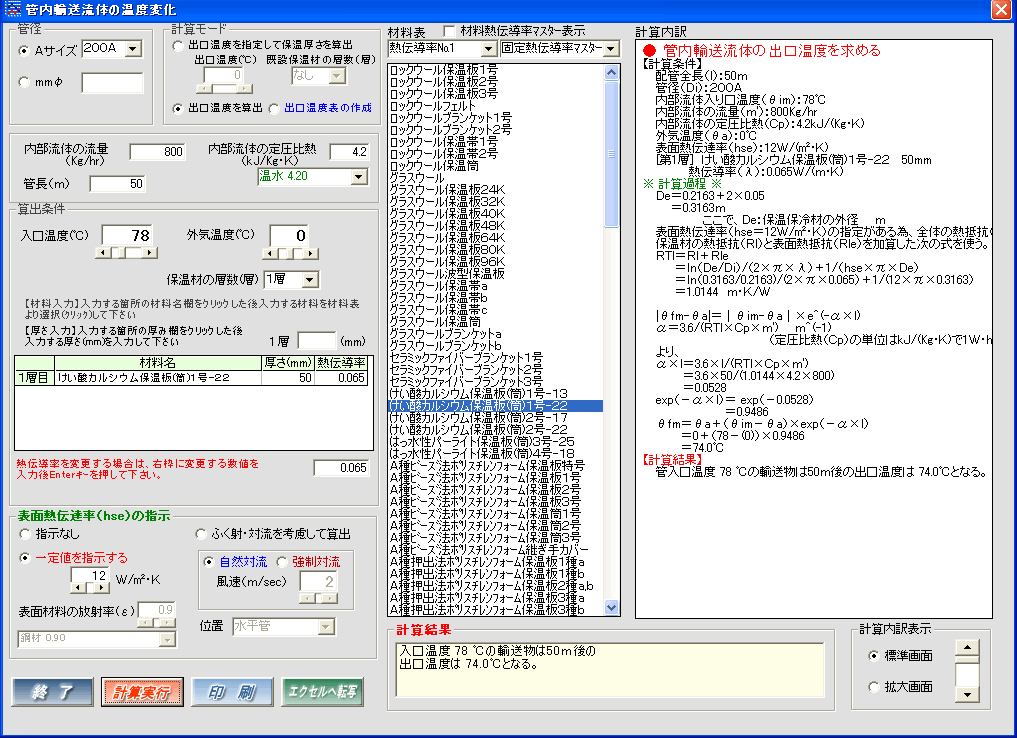The image size is (1017, 738).
Task: Open the 熱伝導率No1 dropdown
Action: coord(488,48)
